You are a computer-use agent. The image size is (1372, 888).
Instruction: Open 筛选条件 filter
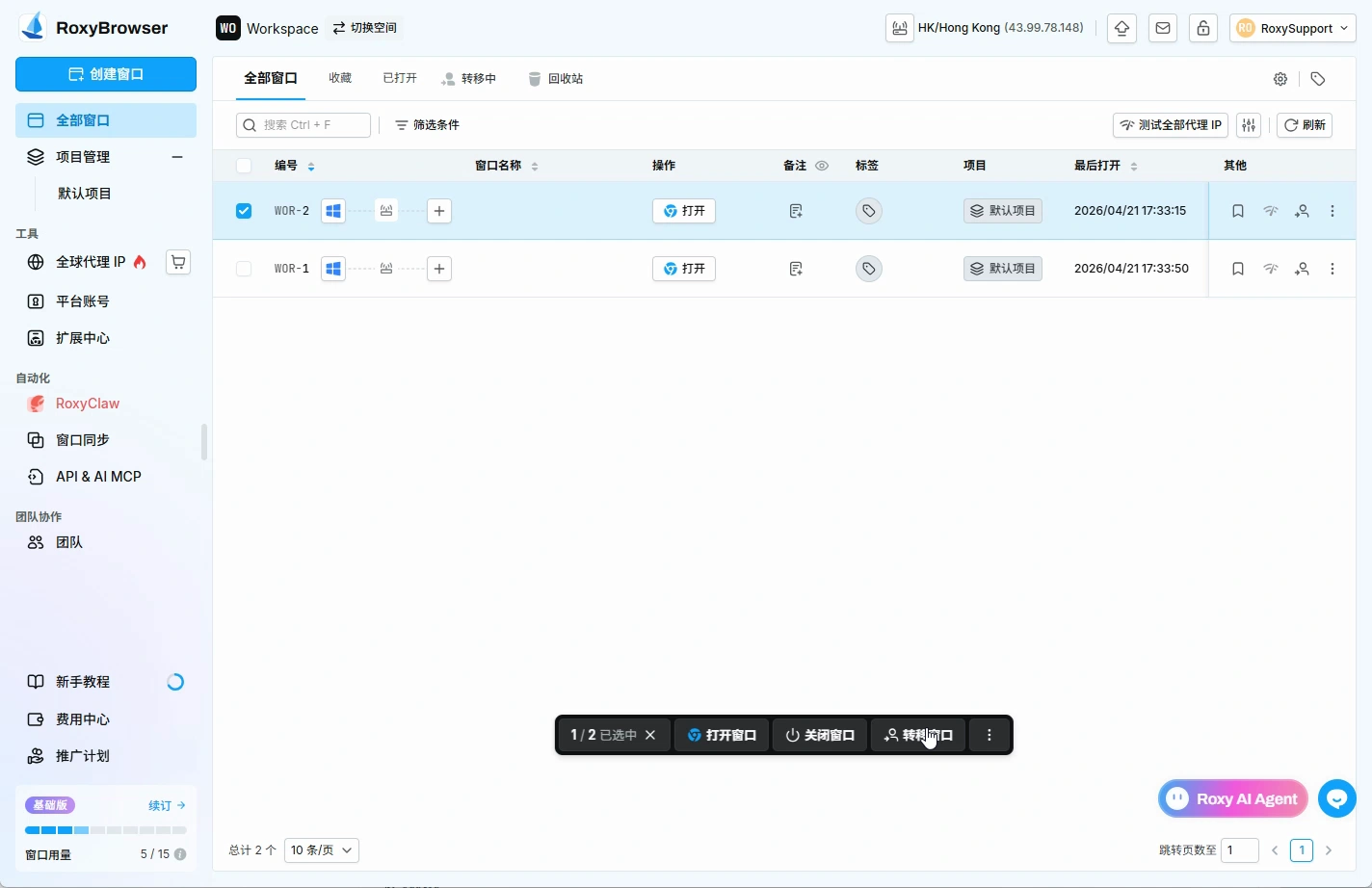tap(427, 125)
